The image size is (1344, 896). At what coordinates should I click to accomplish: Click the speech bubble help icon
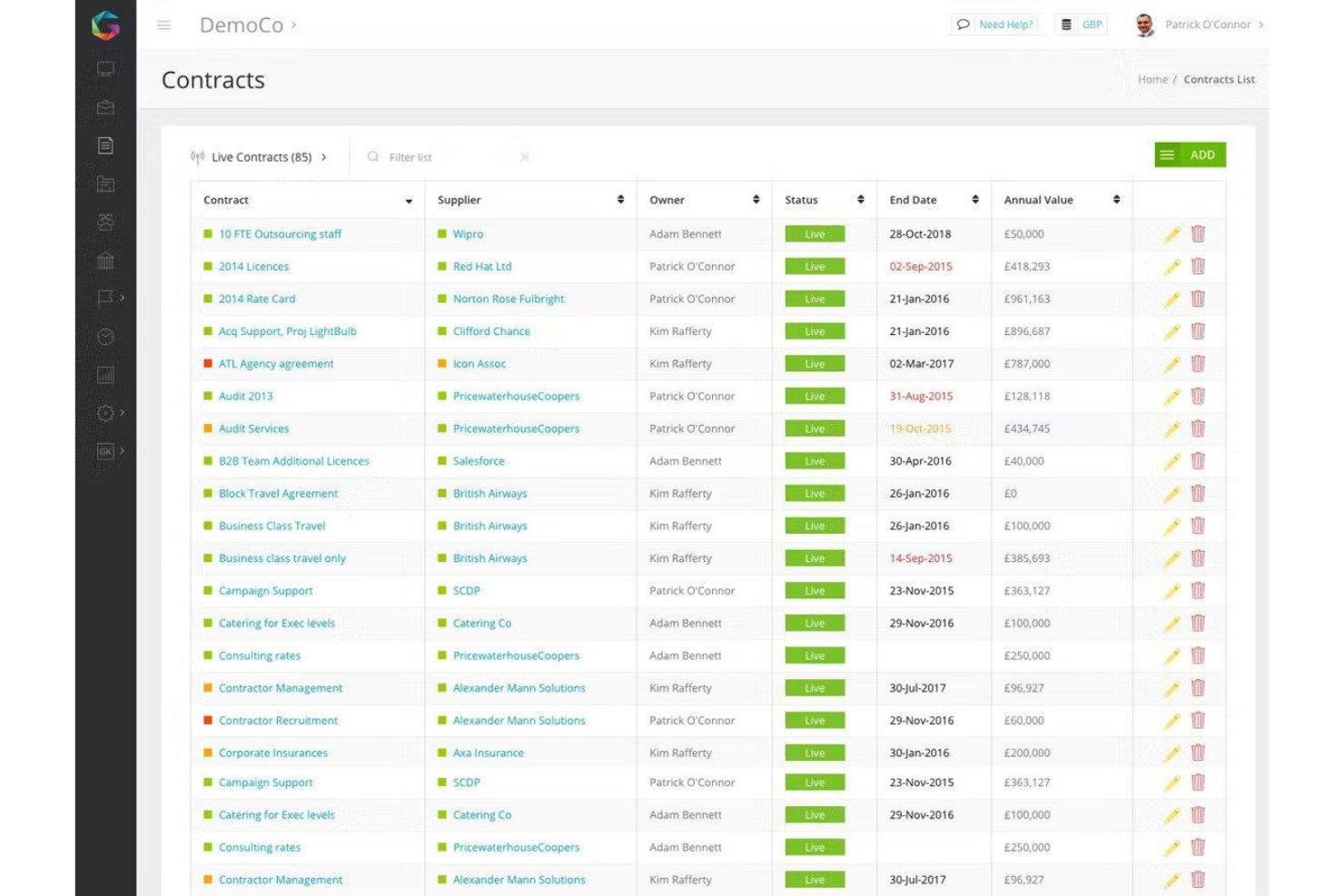click(963, 25)
